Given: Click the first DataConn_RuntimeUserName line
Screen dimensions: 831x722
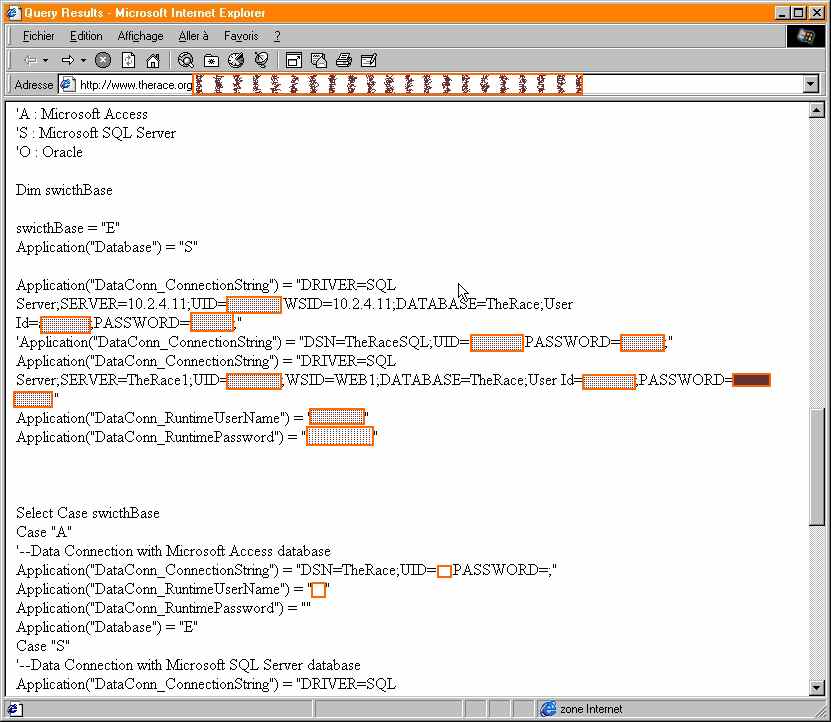Looking at the screenshot, I should [x=192, y=418].
